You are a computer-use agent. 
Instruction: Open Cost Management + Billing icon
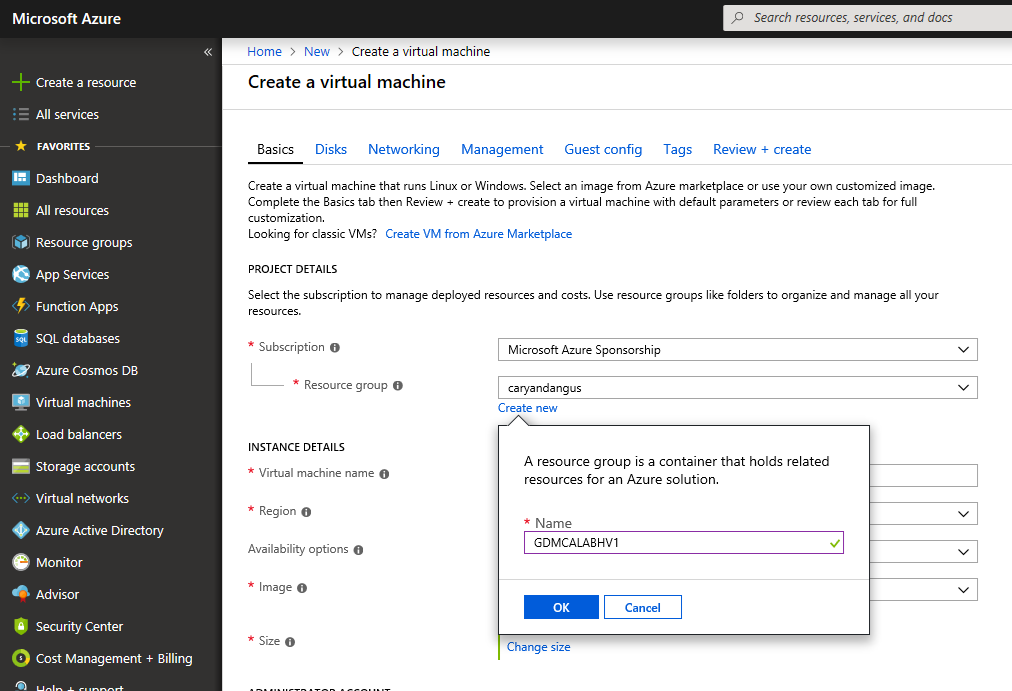point(21,658)
